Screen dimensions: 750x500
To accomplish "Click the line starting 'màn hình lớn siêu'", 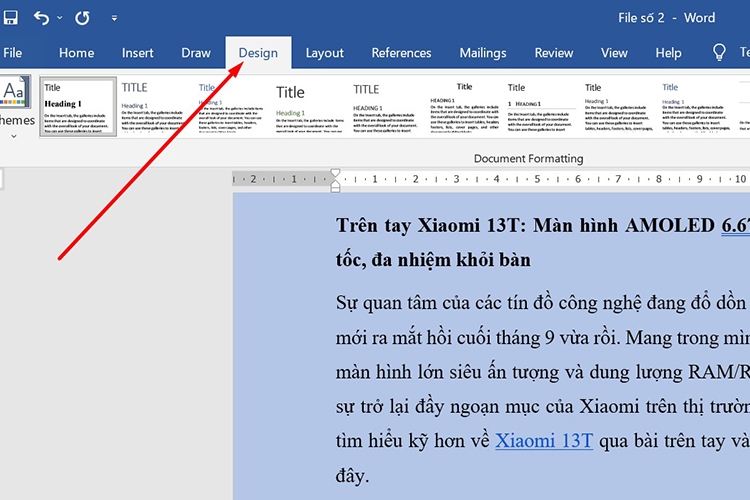I will pos(542,372).
